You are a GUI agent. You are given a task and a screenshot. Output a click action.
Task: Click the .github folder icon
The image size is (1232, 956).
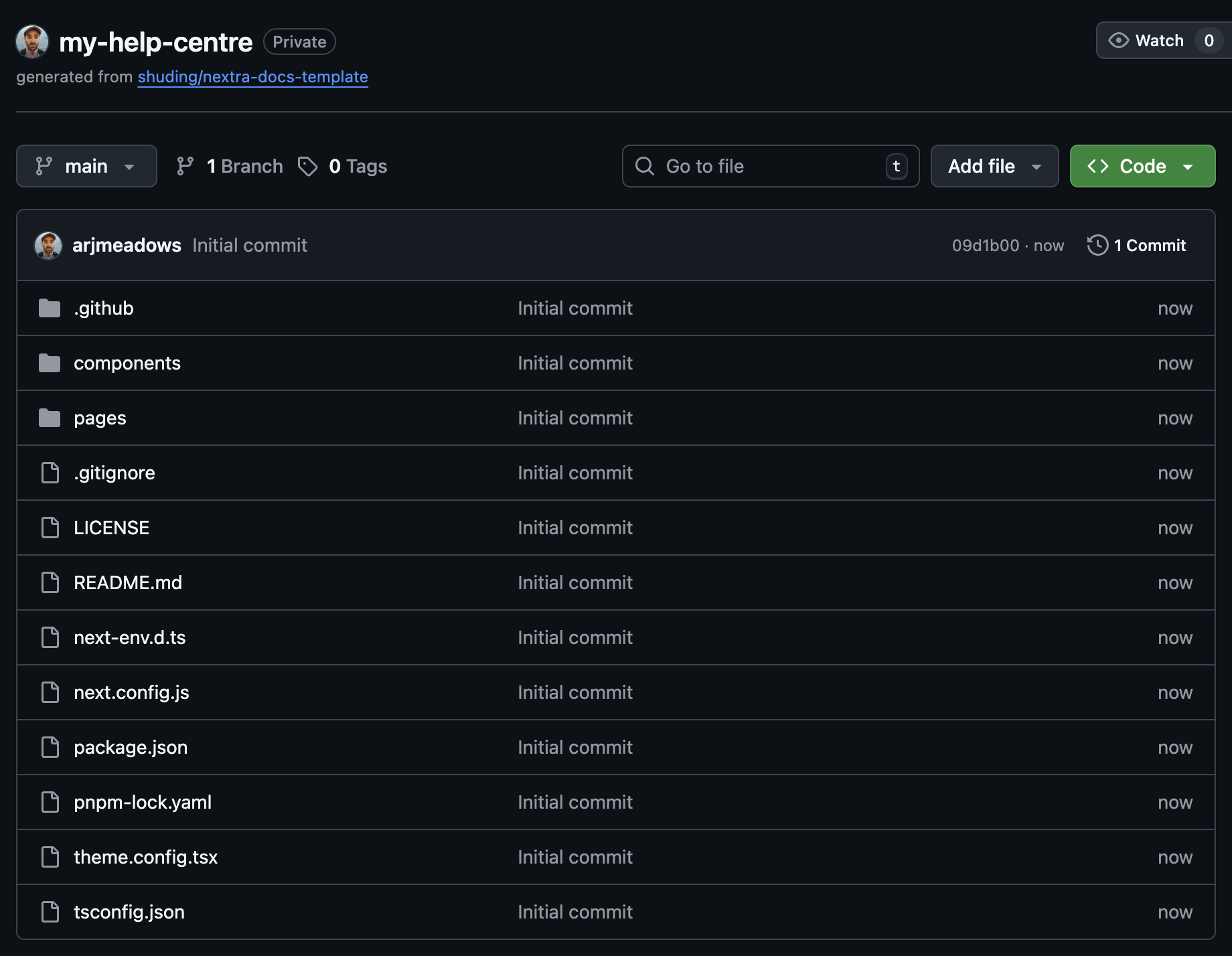click(x=50, y=308)
